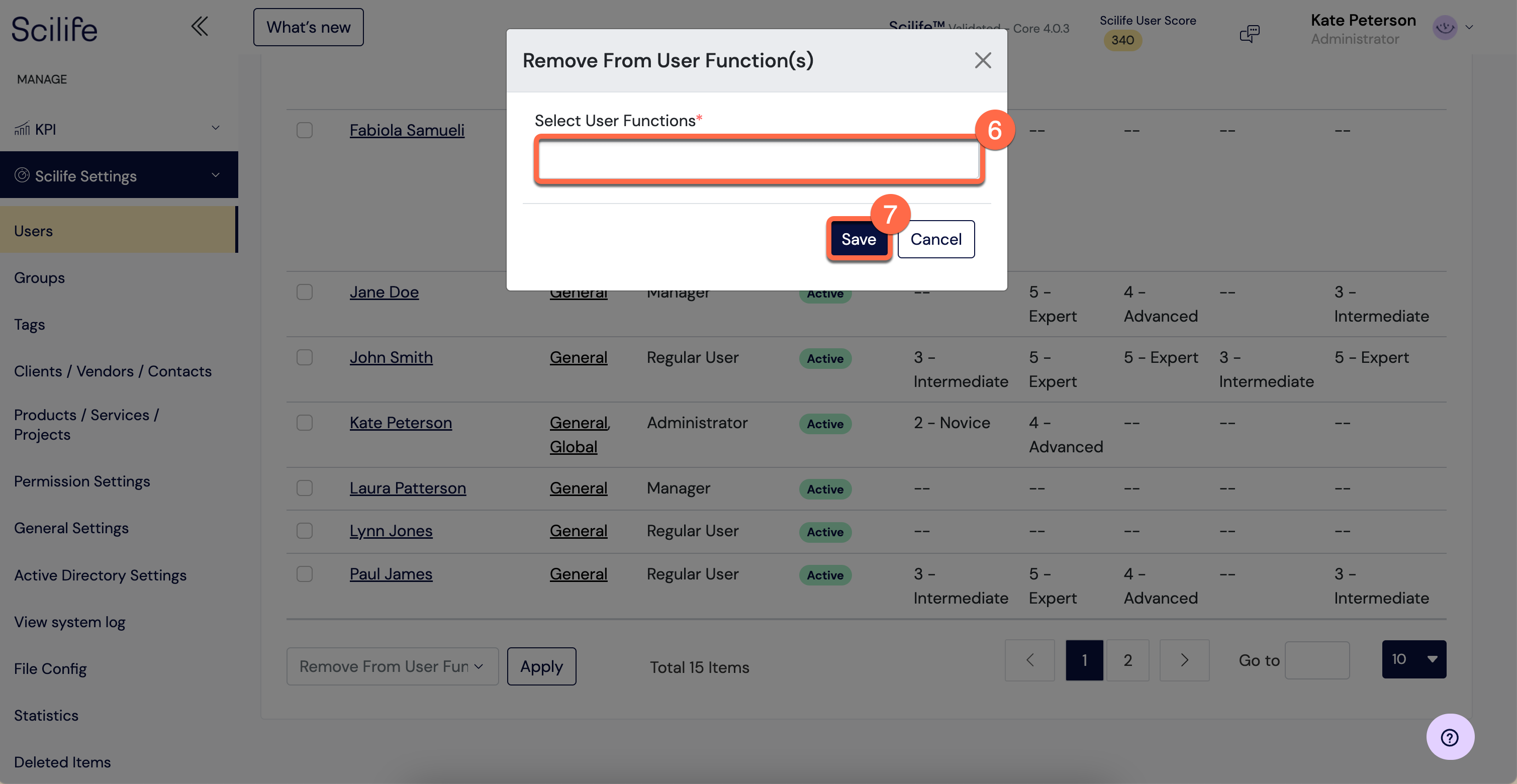Check the box next to Paul James
Image resolution: width=1517 pixels, height=784 pixels.
305,574
